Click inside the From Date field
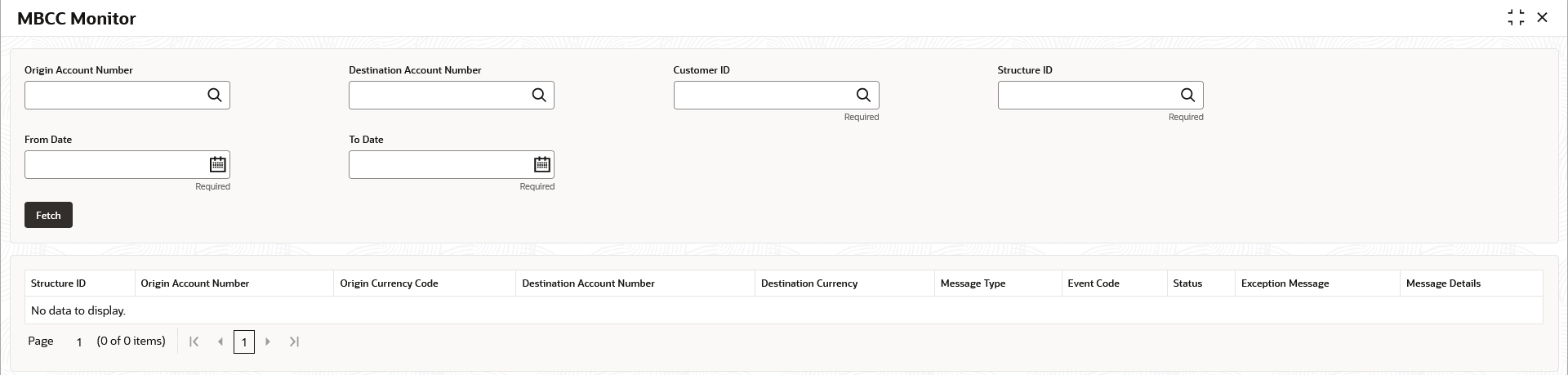Screen dimensions: 1568x375 pos(114,165)
